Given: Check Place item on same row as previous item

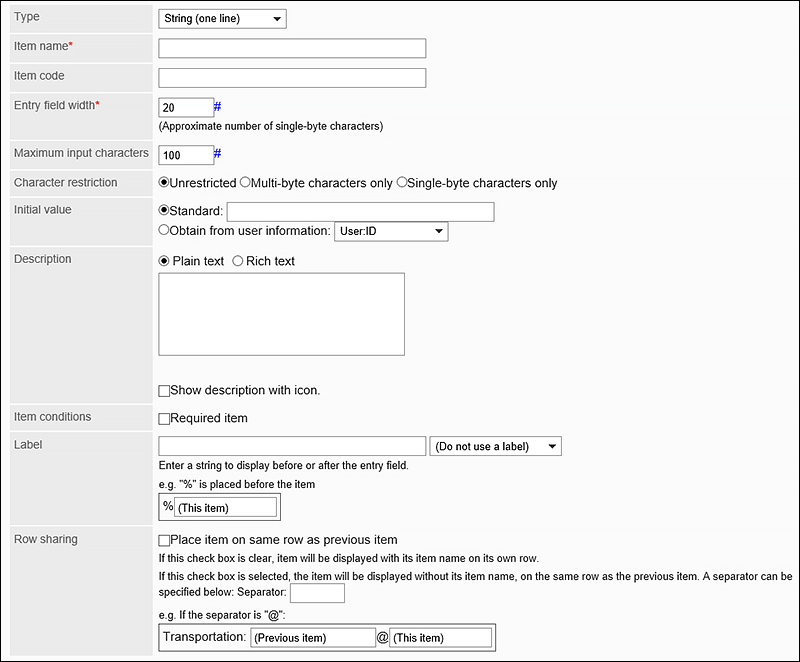Looking at the screenshot, I should tap(164, 541).
